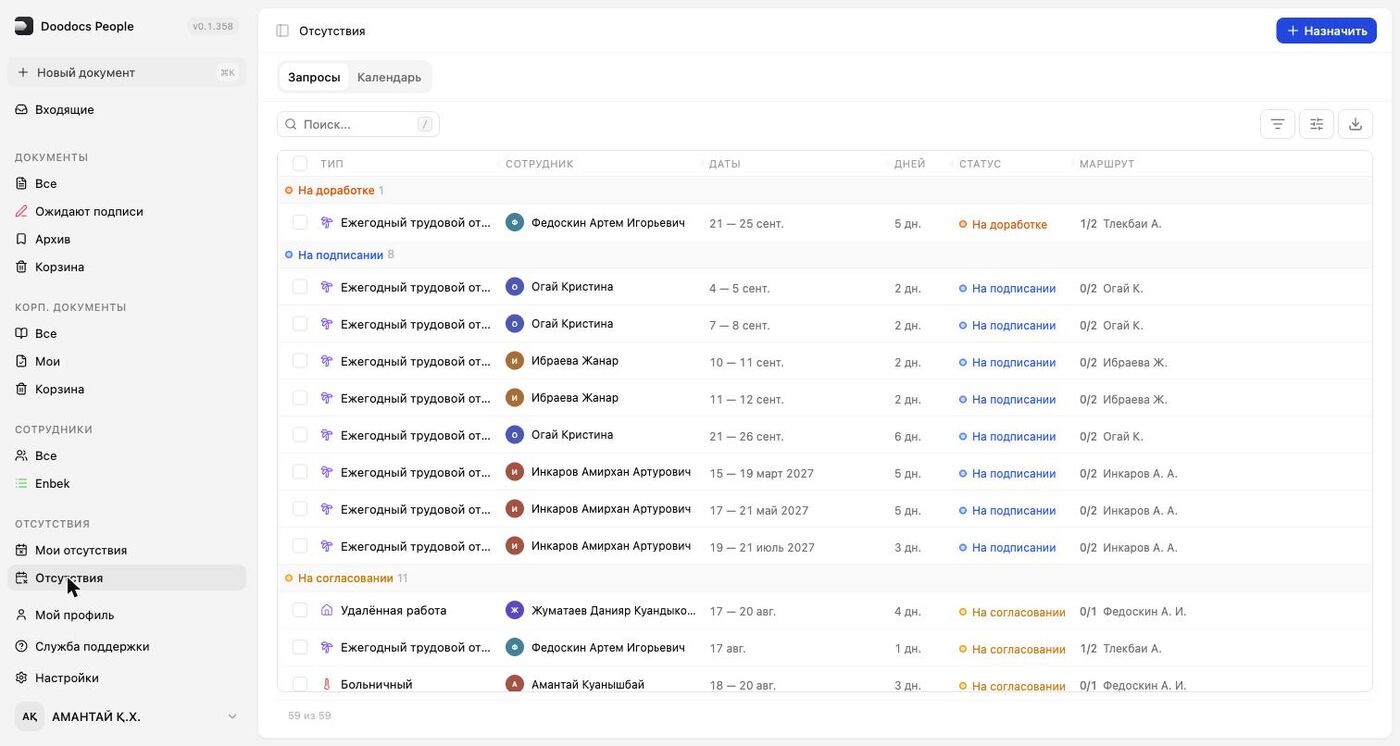The width and height of the screenshot is (1400, 746).
Task: Check Ибраева Жанар 10 — 11 сент. row
Action: coord(300,361)
